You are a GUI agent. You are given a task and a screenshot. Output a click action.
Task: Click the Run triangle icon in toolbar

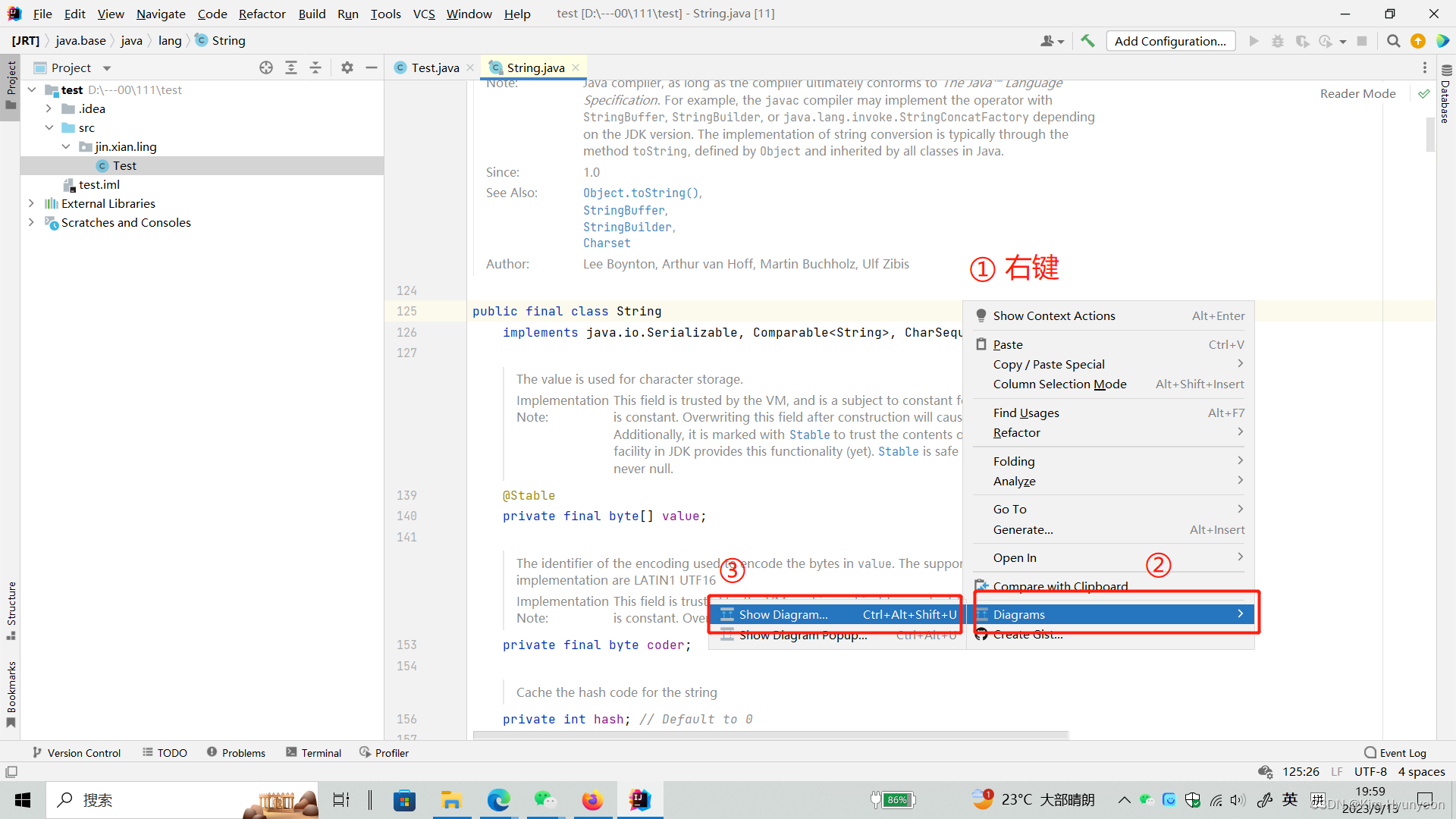point(1254,41)
